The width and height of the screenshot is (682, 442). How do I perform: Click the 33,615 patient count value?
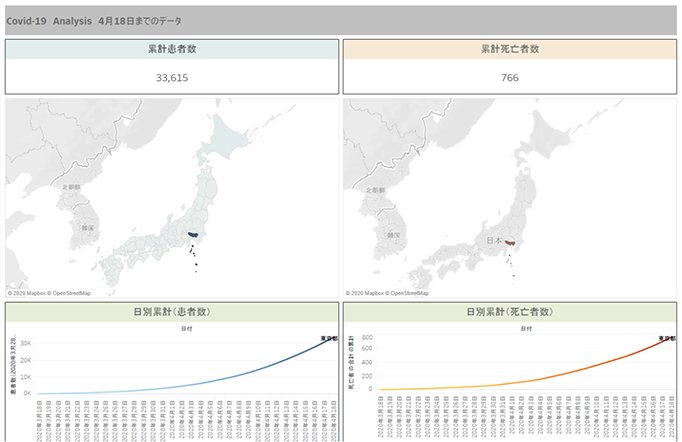tap(172, 77)
